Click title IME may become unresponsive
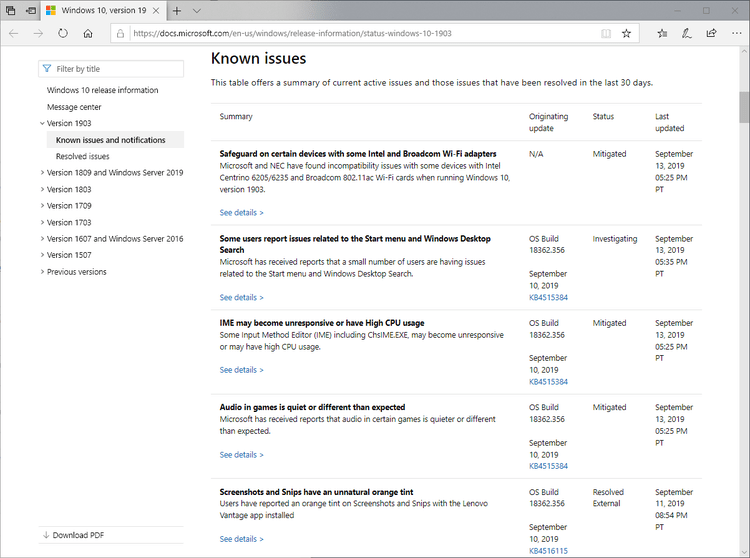This screenshot has height=558, width=750. 322,323
